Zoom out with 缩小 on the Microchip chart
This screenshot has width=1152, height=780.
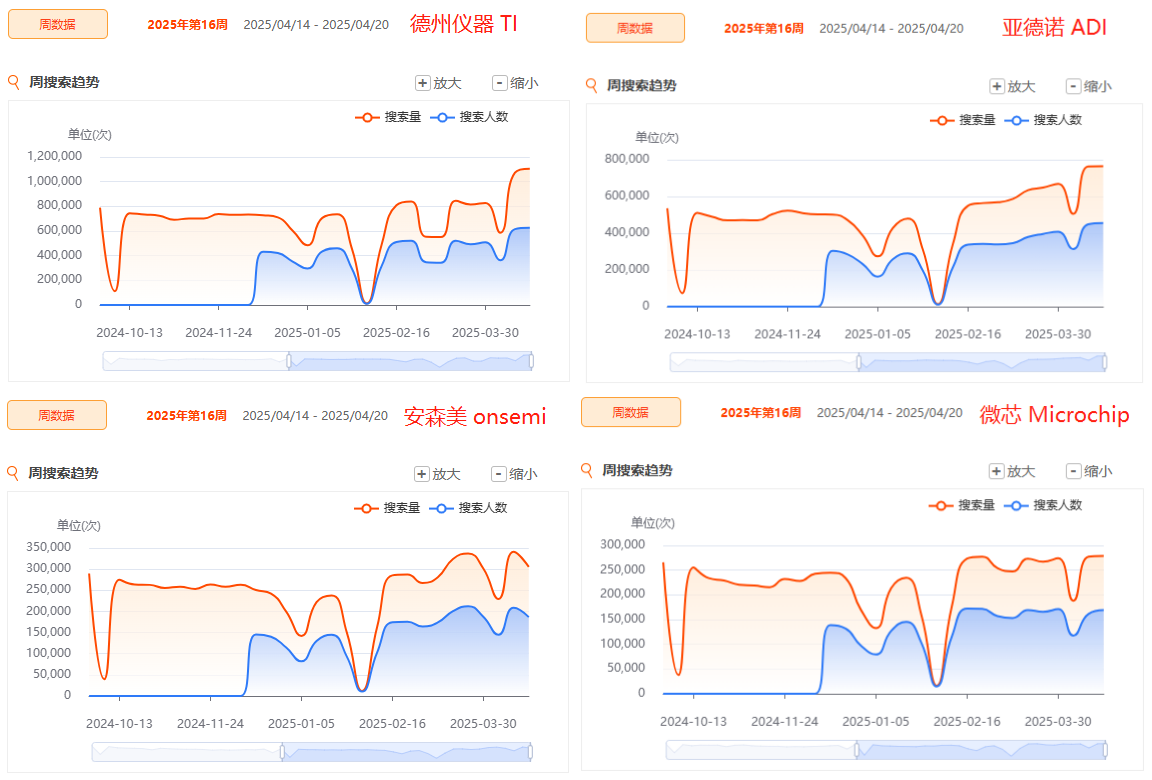pyautogui.click(x=1090, y=471)
